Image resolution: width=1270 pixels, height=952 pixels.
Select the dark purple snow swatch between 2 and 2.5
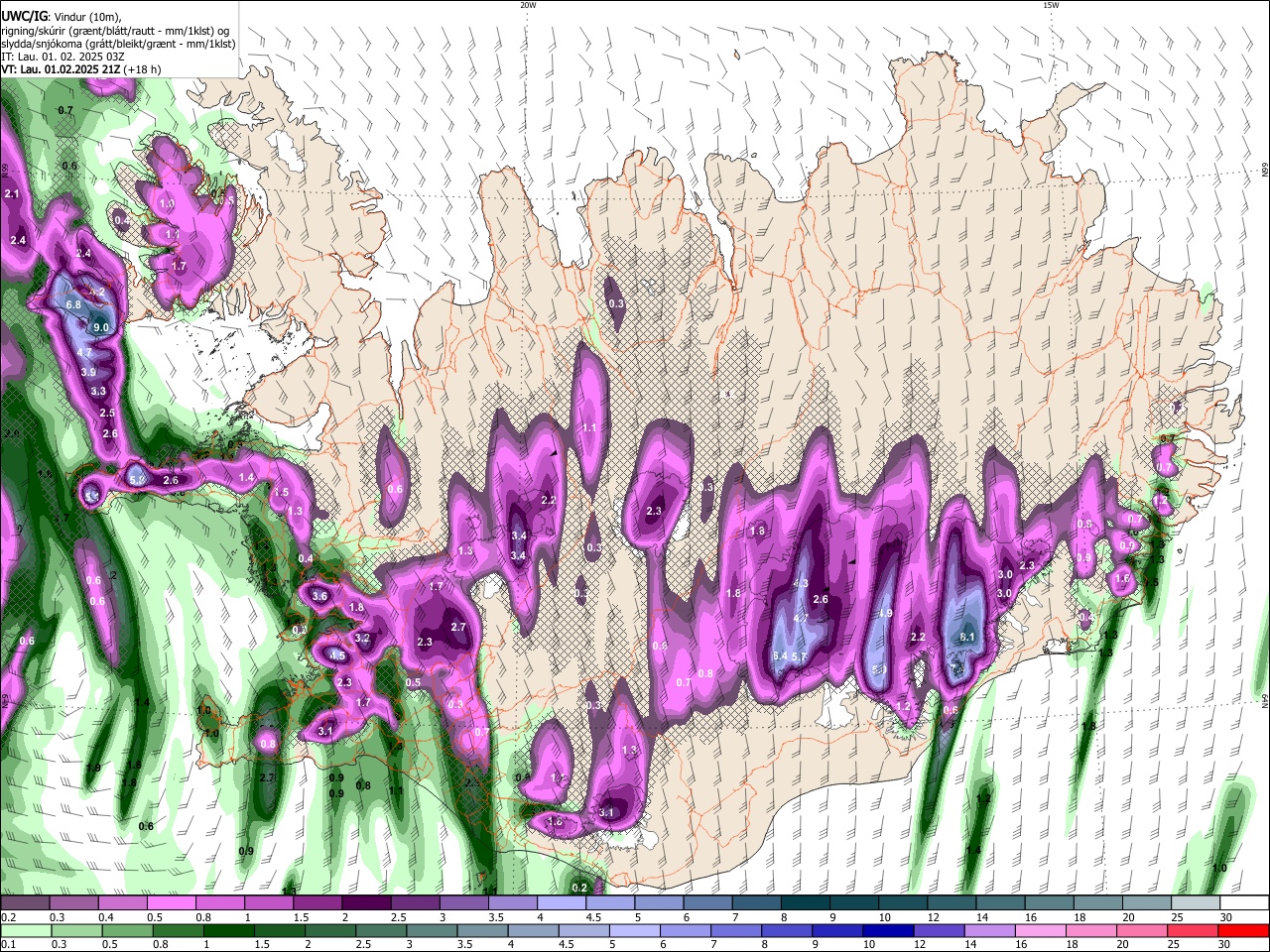(x=365, y=903)
